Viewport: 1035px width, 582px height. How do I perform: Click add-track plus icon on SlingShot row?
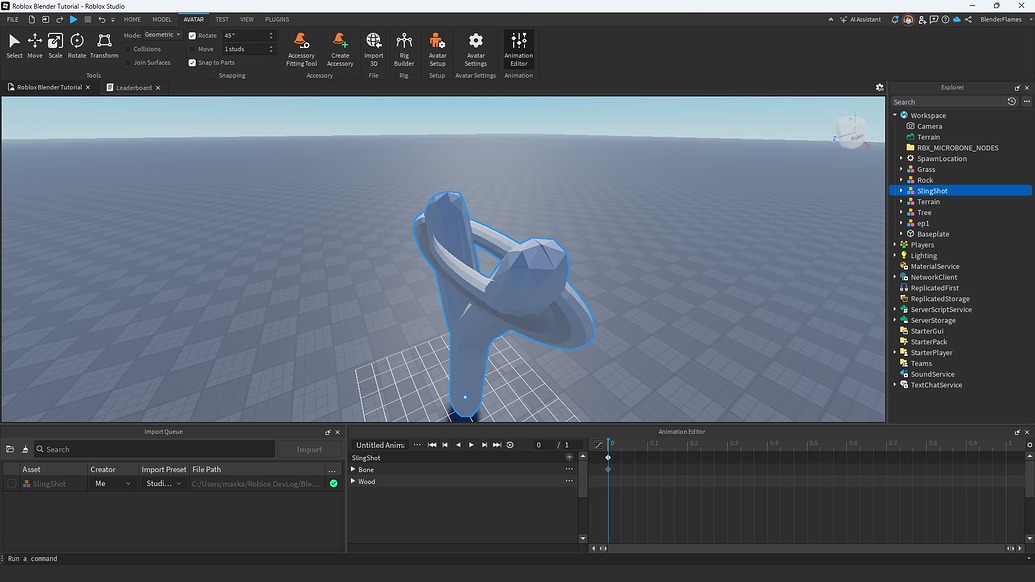pyautogui.click(x=569, y=457)
